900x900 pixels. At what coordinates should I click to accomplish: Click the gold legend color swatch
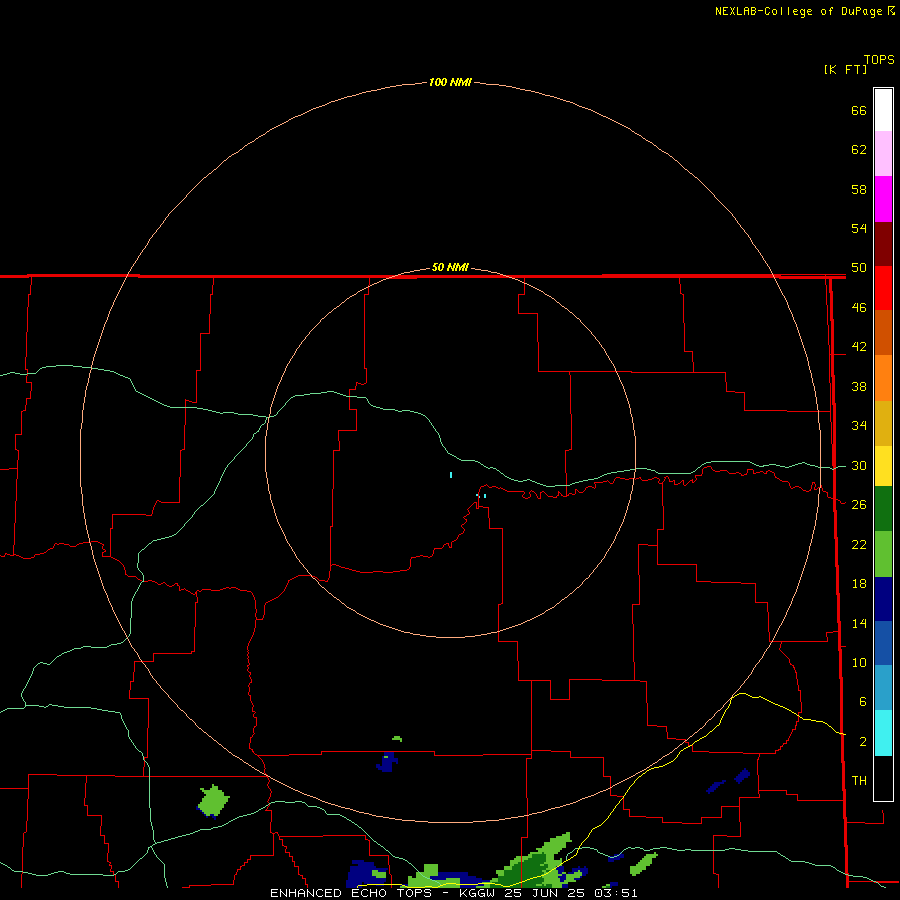tap(883, 423)
